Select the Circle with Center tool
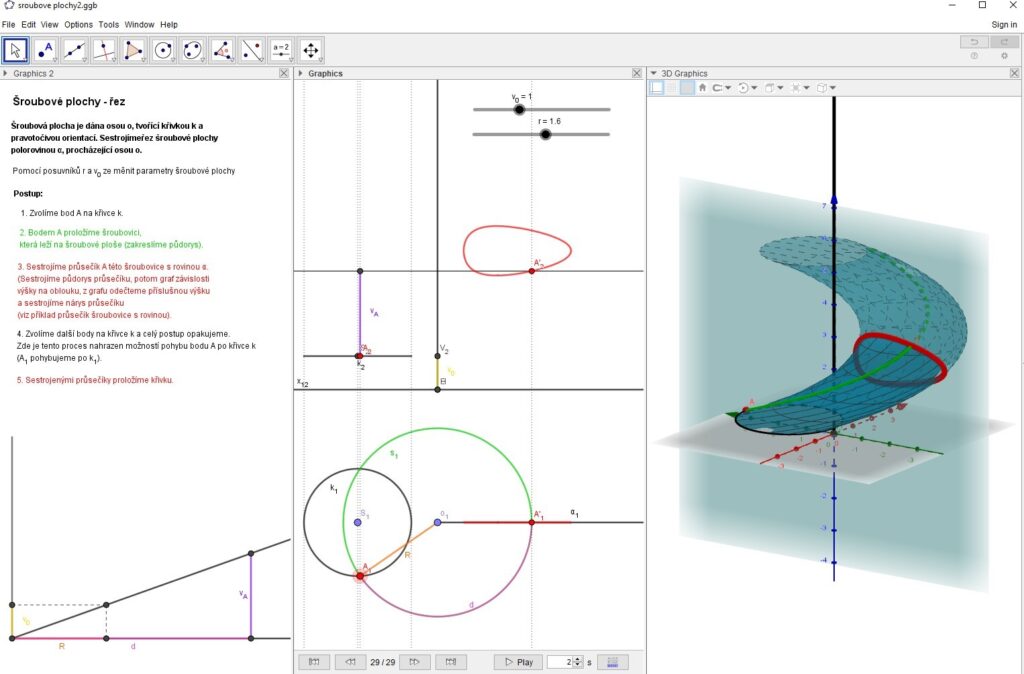Viewport: 1024px width, 674px height. [163, 50]
